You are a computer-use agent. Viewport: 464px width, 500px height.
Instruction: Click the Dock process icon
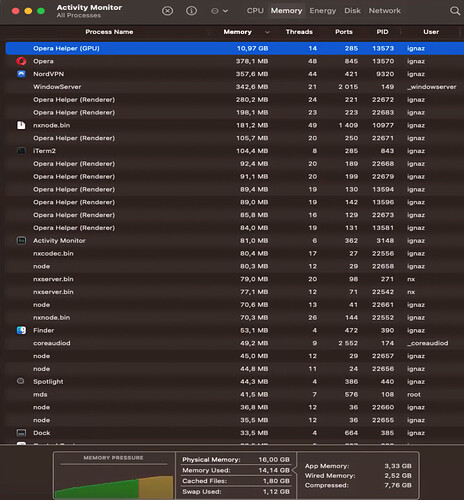coord(21,433)
